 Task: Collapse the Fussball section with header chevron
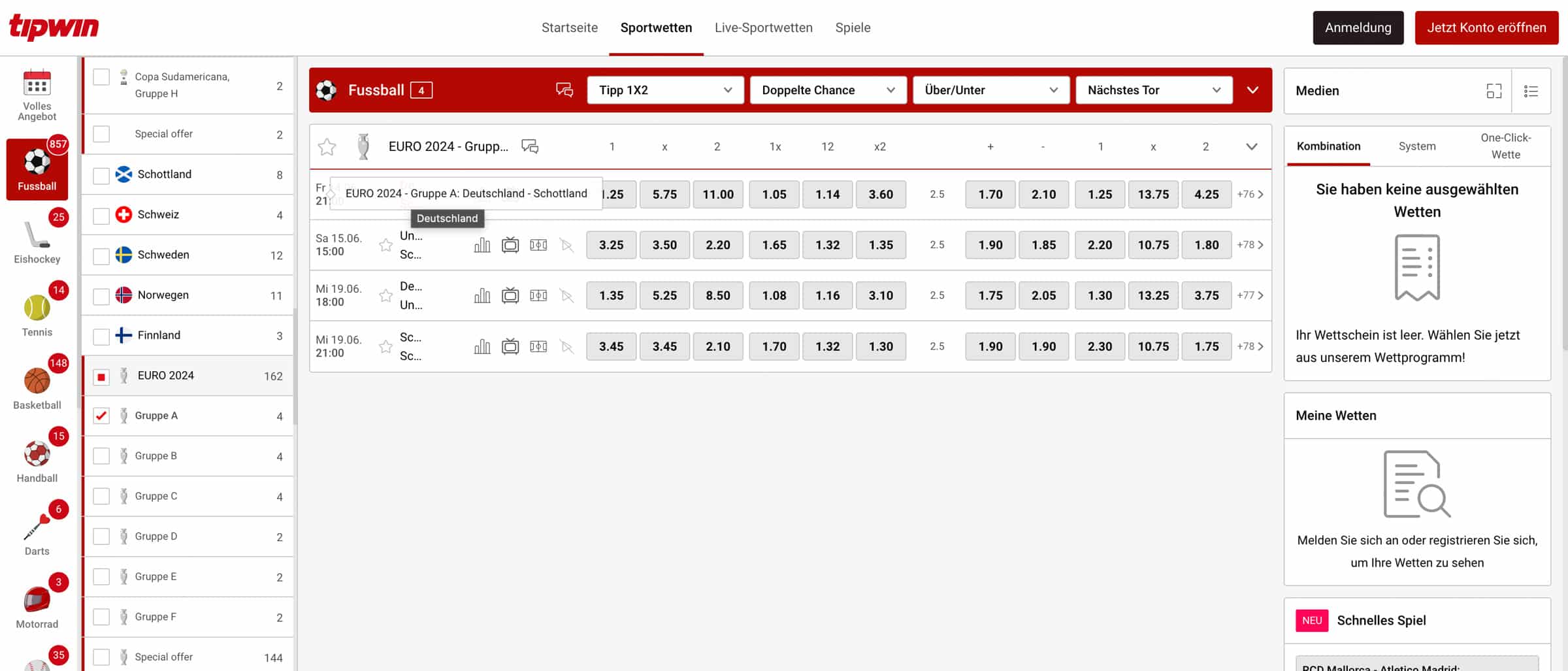pos(1252,90)
